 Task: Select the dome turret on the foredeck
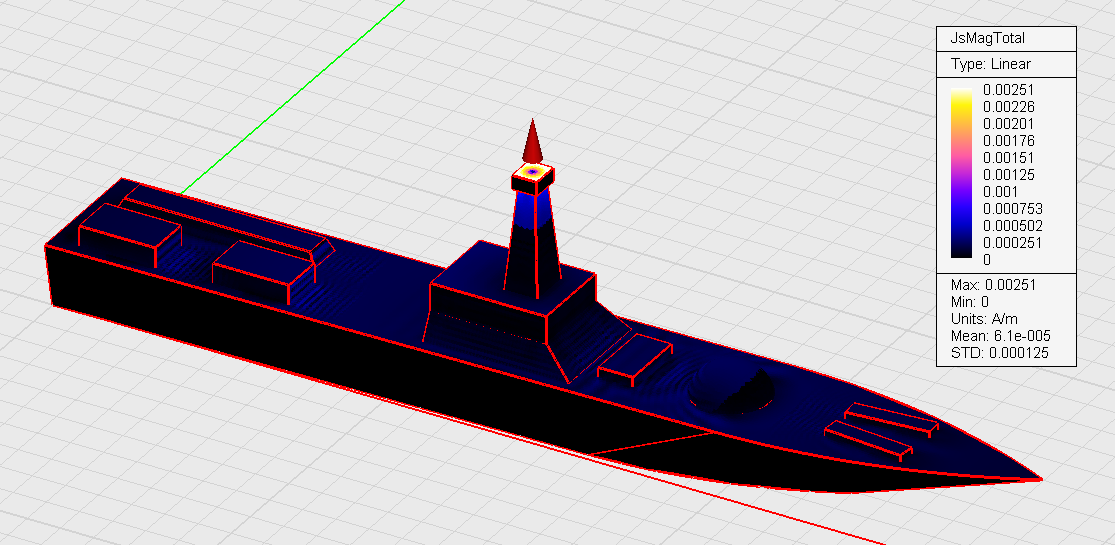[732, 389]
